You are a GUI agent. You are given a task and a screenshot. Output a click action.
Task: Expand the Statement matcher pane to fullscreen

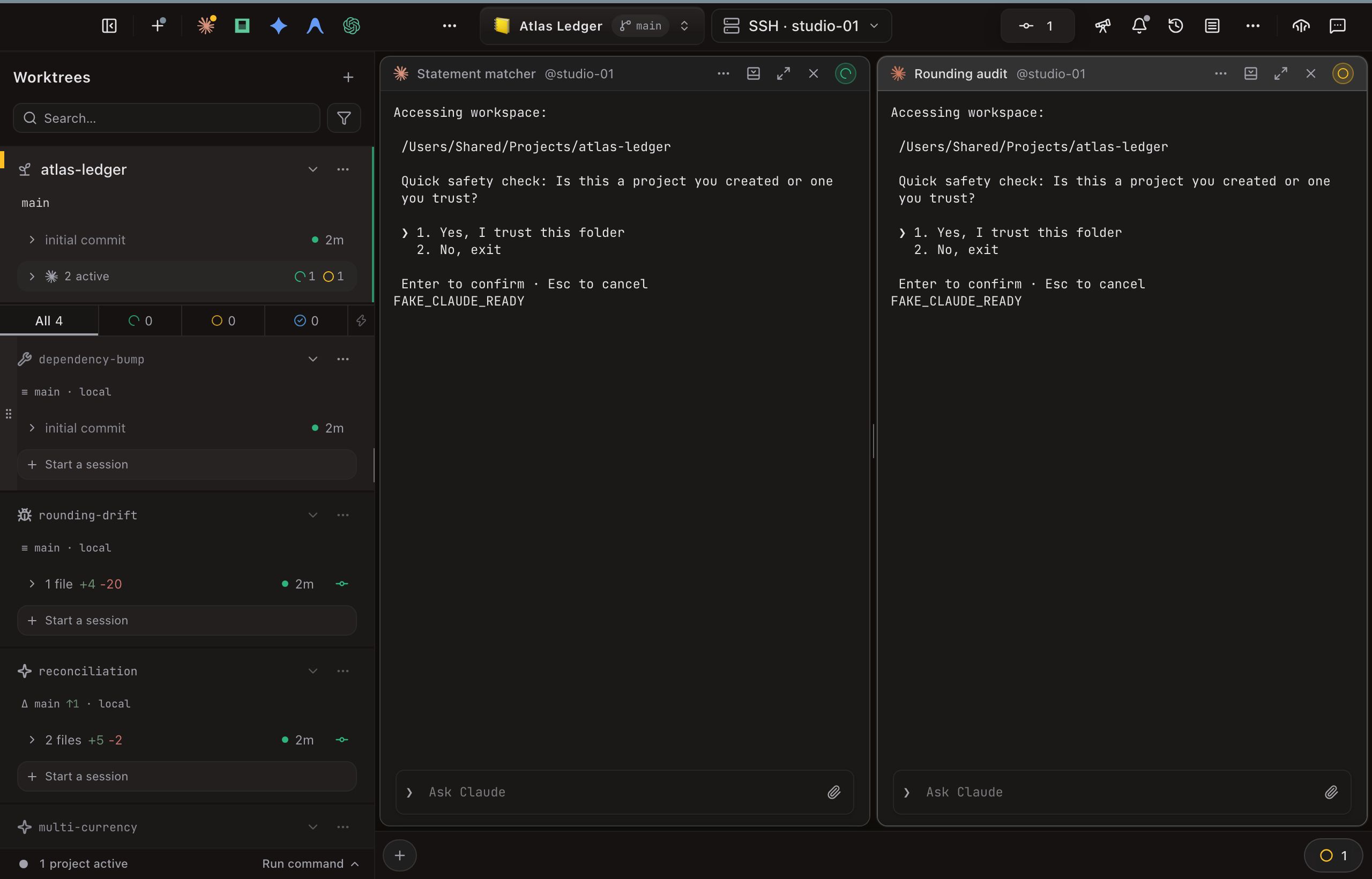coord(784,73)
